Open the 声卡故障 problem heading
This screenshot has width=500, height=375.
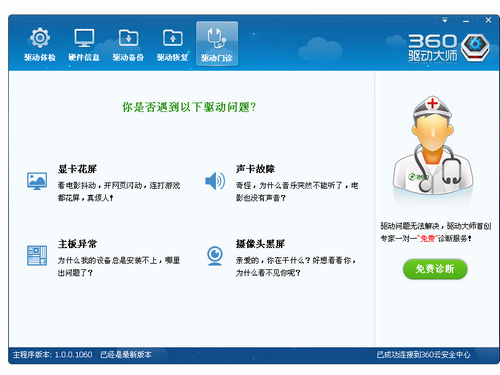255,169
